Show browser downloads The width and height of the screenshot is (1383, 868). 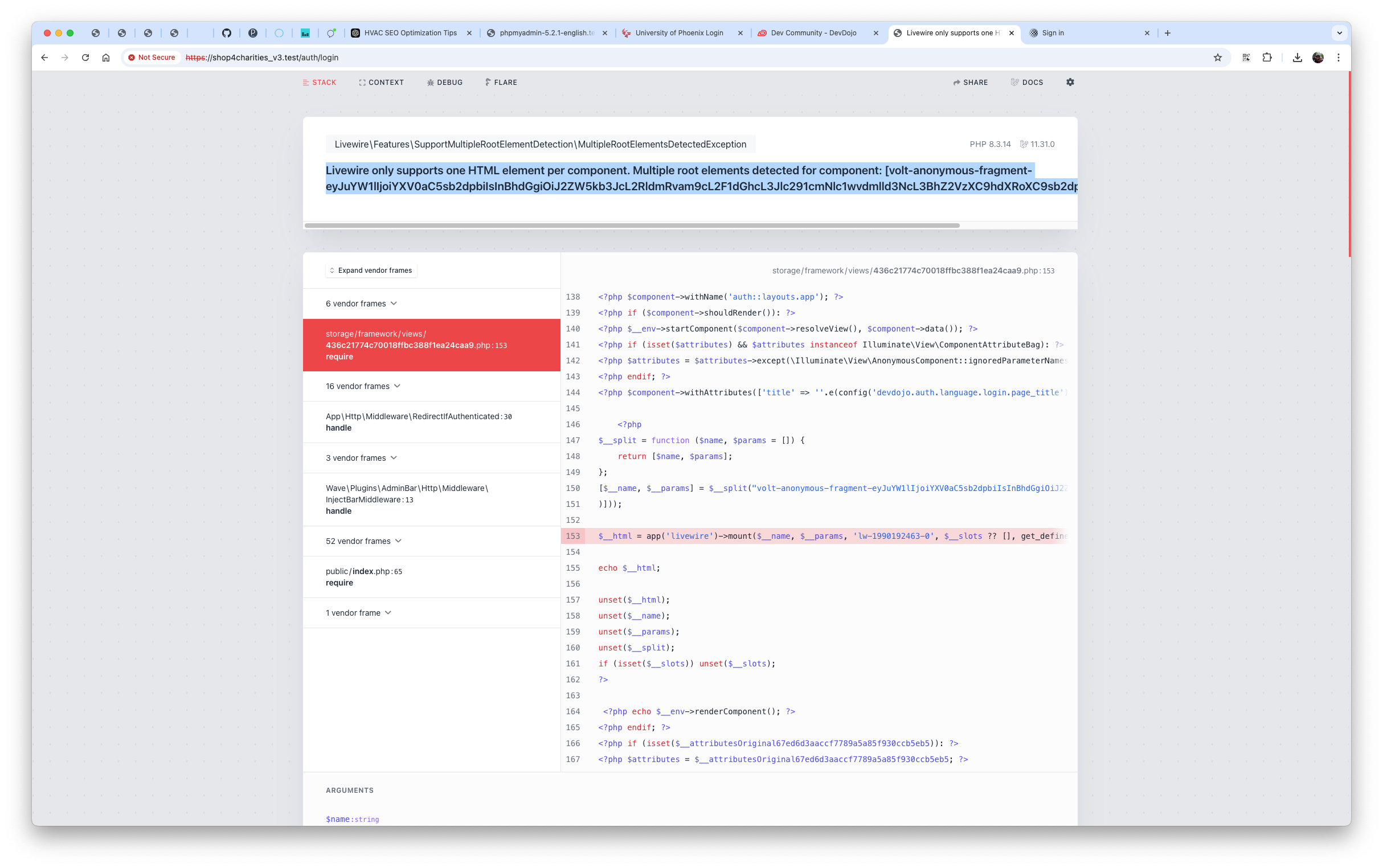tap(1298, 58)
